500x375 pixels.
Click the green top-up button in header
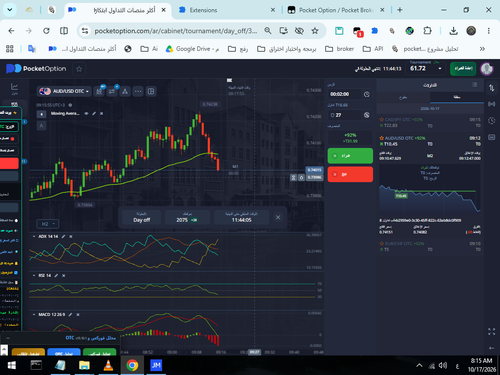click(463, 68)
